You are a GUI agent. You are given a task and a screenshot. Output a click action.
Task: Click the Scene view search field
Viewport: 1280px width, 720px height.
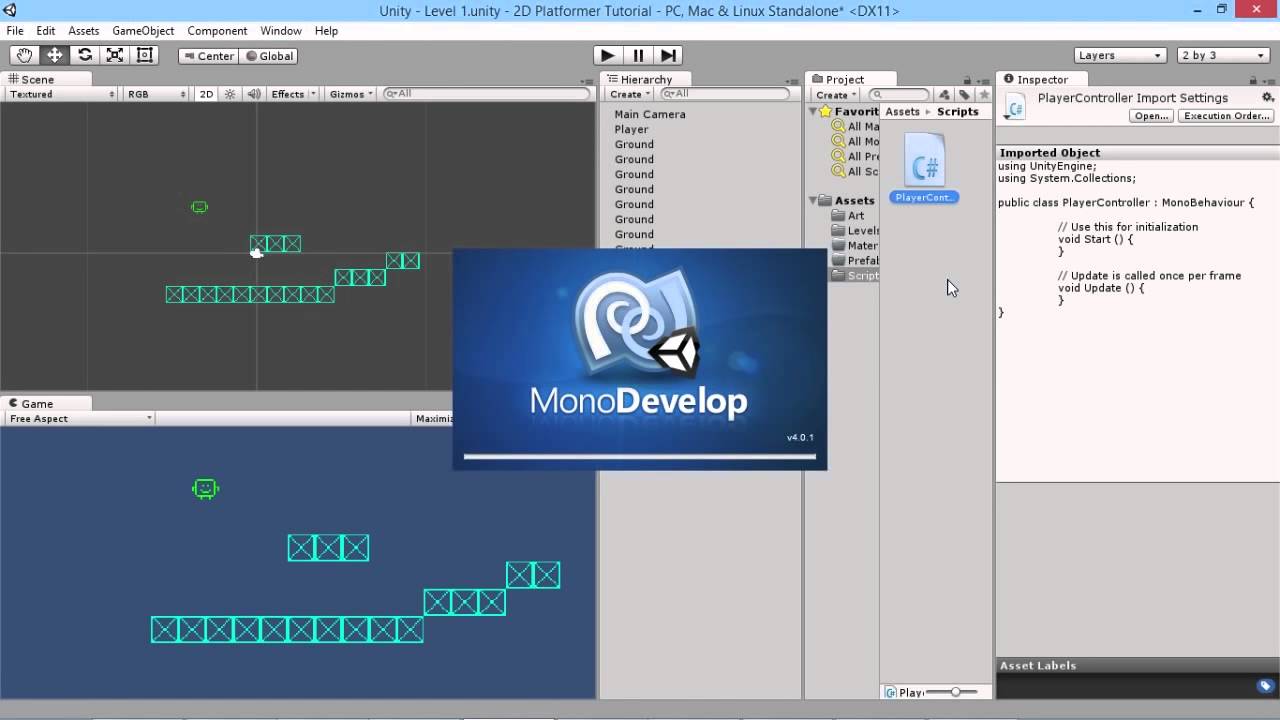click(486, 94)
